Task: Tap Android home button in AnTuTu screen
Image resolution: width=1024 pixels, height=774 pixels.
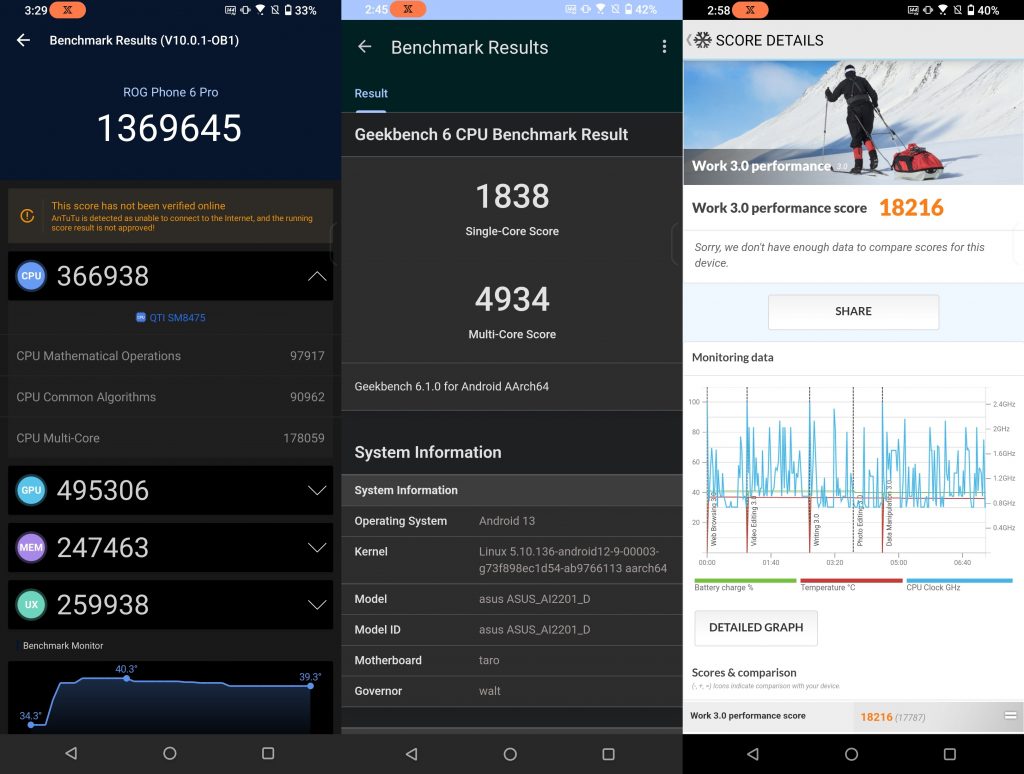Action: tap(170, 753)
